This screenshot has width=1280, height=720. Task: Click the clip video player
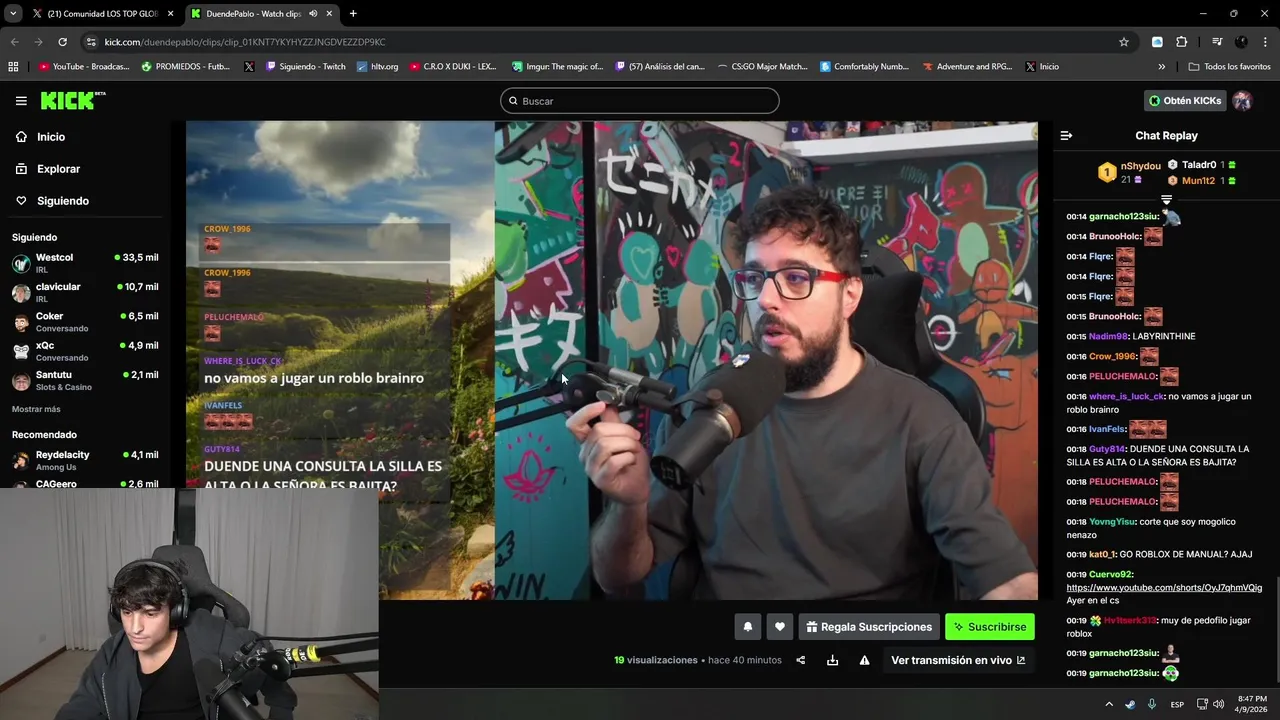tap(612, 360)
